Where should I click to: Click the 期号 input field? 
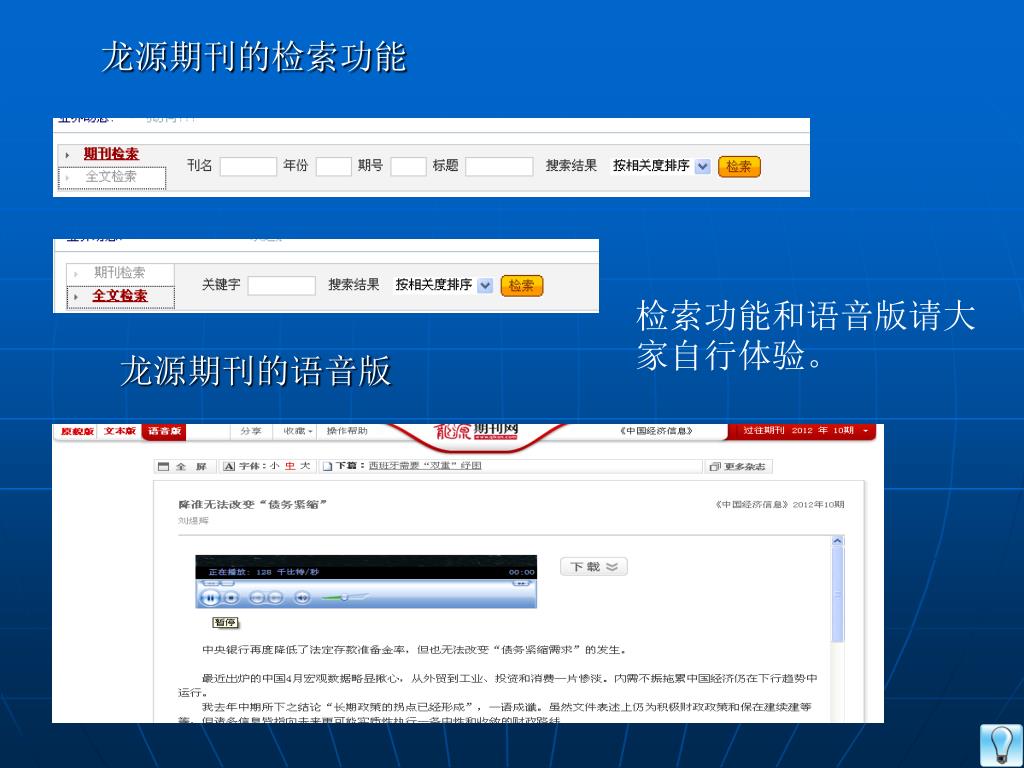point(408,167)
